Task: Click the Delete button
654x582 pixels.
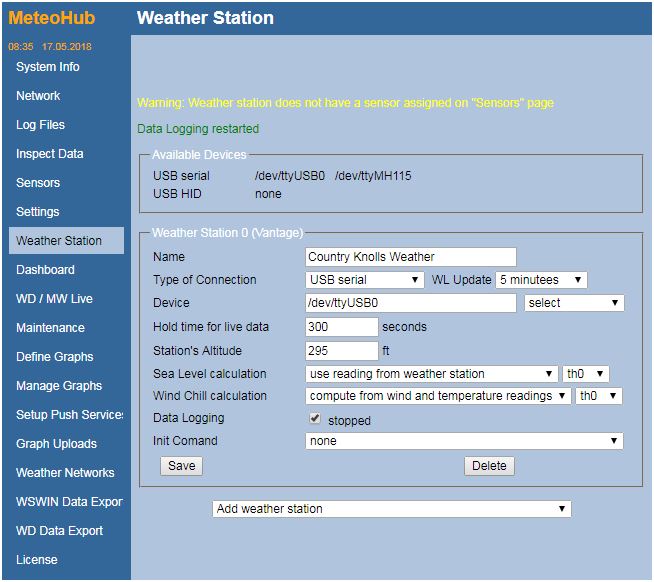Action: pos(489,466)
